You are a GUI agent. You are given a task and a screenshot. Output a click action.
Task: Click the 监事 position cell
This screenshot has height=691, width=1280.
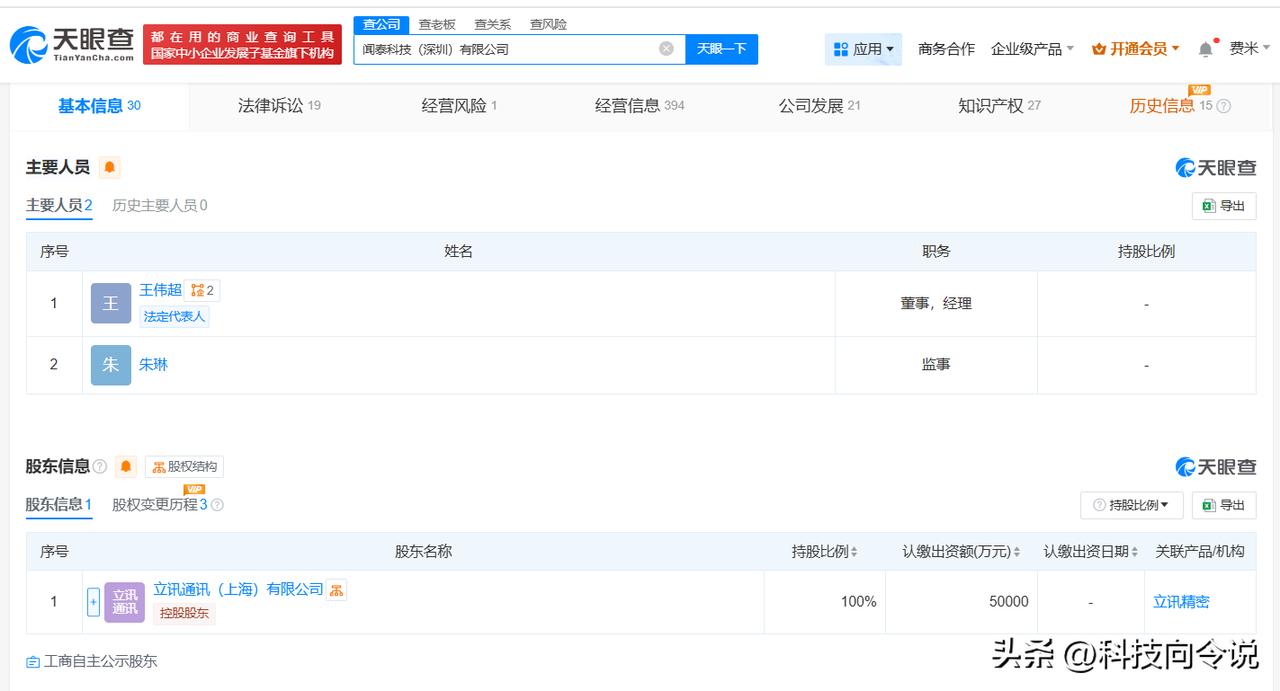pyautogui.click(x=936, y=365)
